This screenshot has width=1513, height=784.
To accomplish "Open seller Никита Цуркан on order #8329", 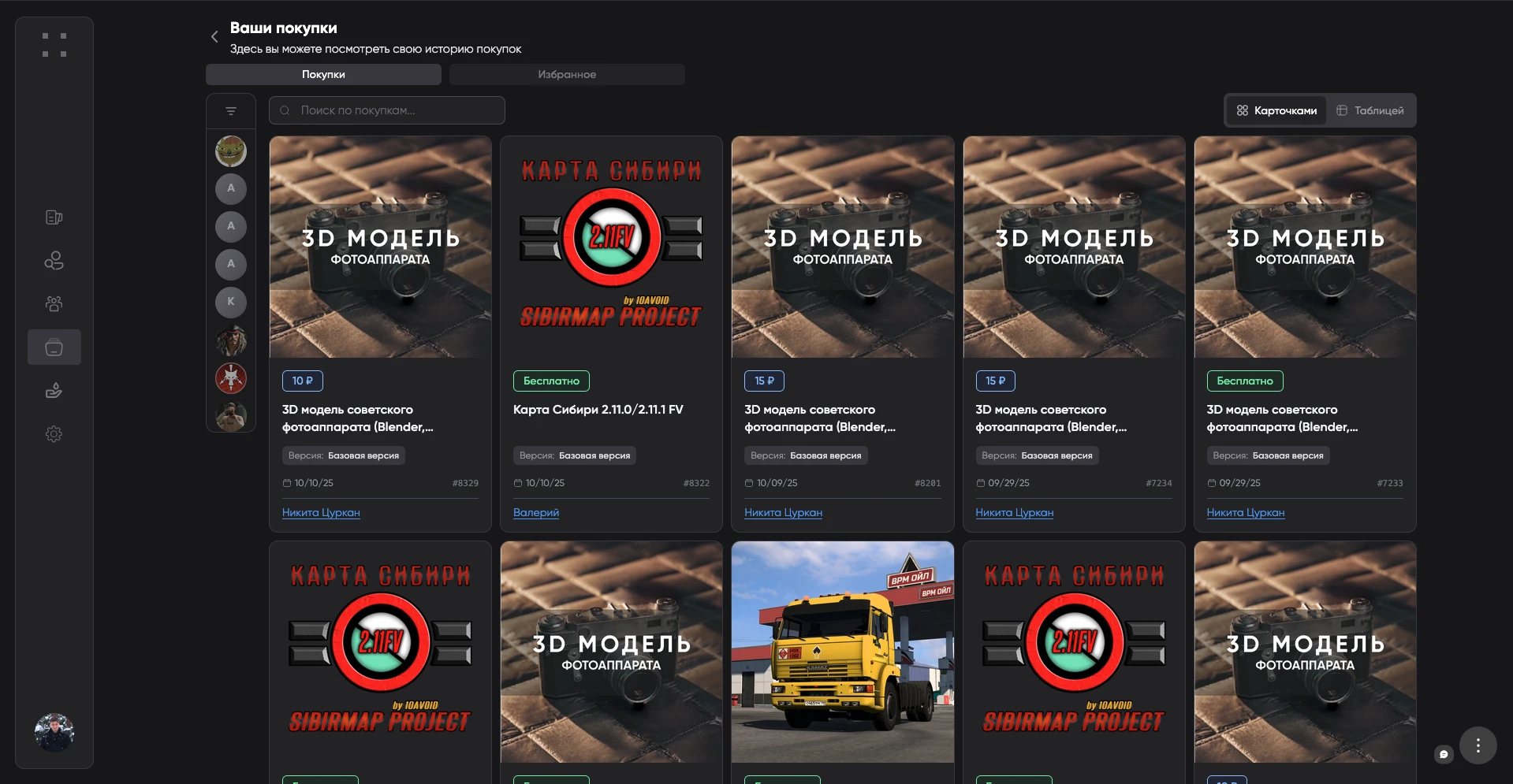I will pos(321,513).
